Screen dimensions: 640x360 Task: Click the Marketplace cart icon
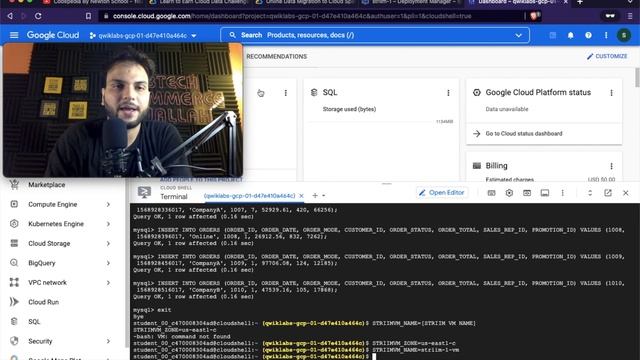pyautogui.click(x=14, y=184)
